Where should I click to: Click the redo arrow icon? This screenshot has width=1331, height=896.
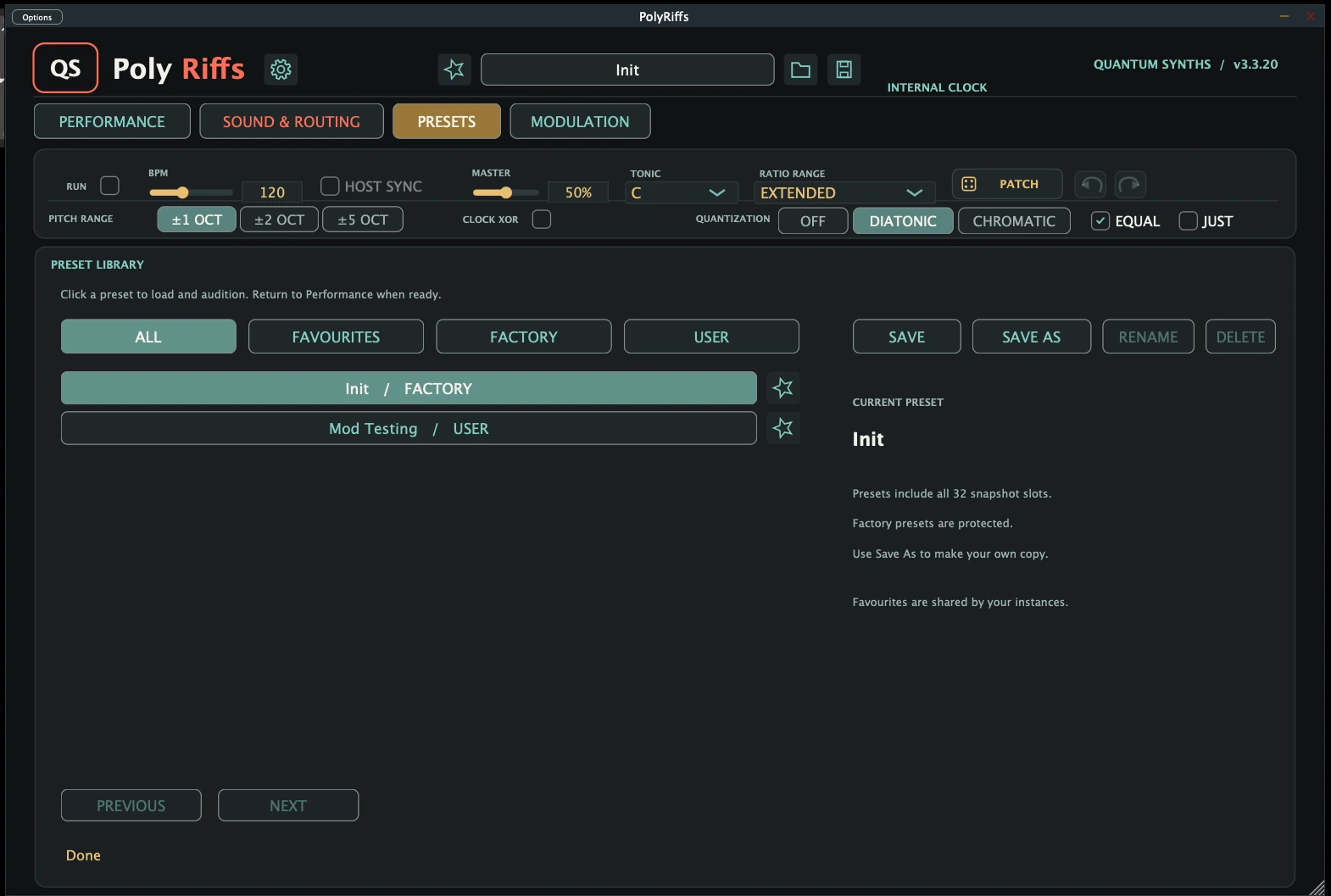click(x=1130, y=184)
